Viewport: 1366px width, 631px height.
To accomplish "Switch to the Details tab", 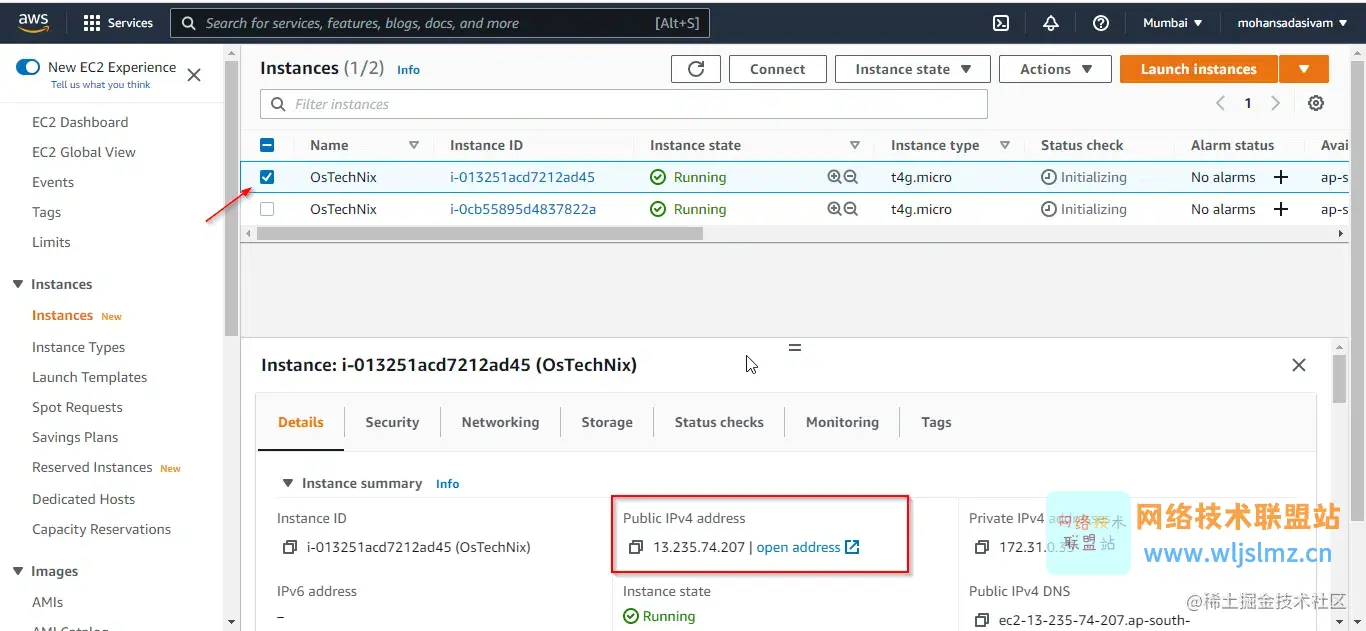I will pyautogui.click(x=301, y=422).
